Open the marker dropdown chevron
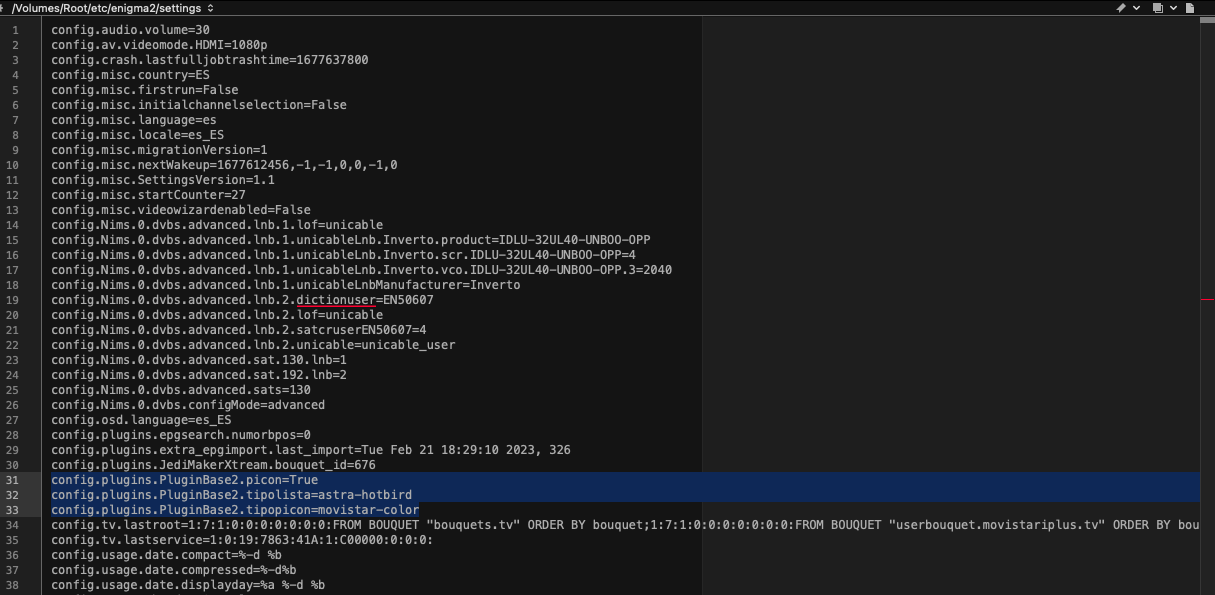This screenshot has width=1215, height=595. [x=1136, y=8]
